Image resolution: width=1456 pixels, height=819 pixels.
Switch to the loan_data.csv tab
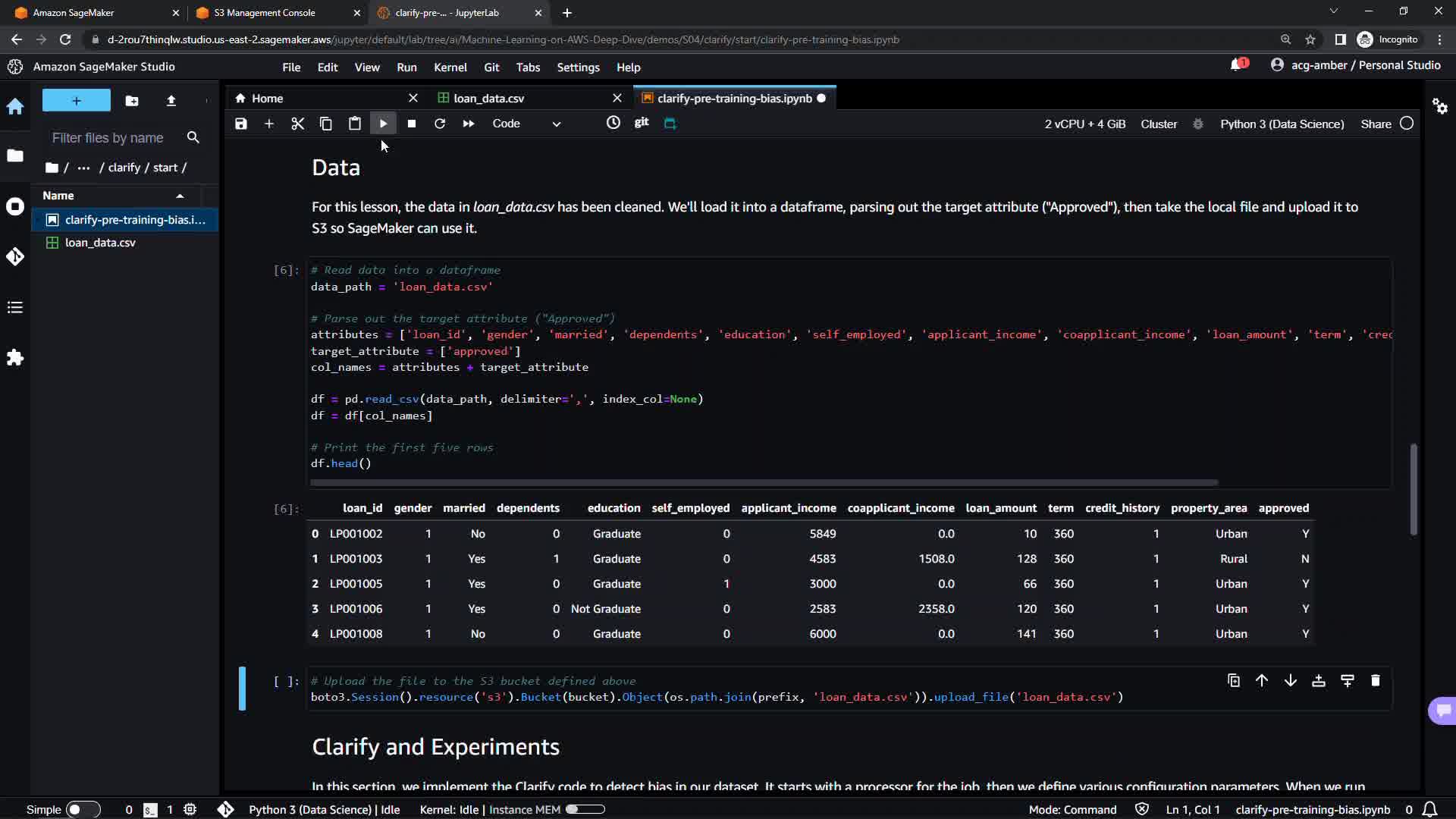tap(489, 99)
